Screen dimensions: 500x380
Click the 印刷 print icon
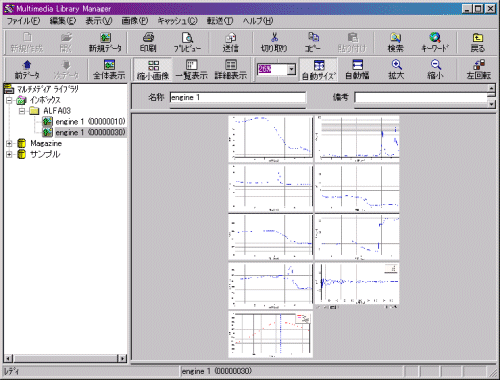[x=148, y=43]
